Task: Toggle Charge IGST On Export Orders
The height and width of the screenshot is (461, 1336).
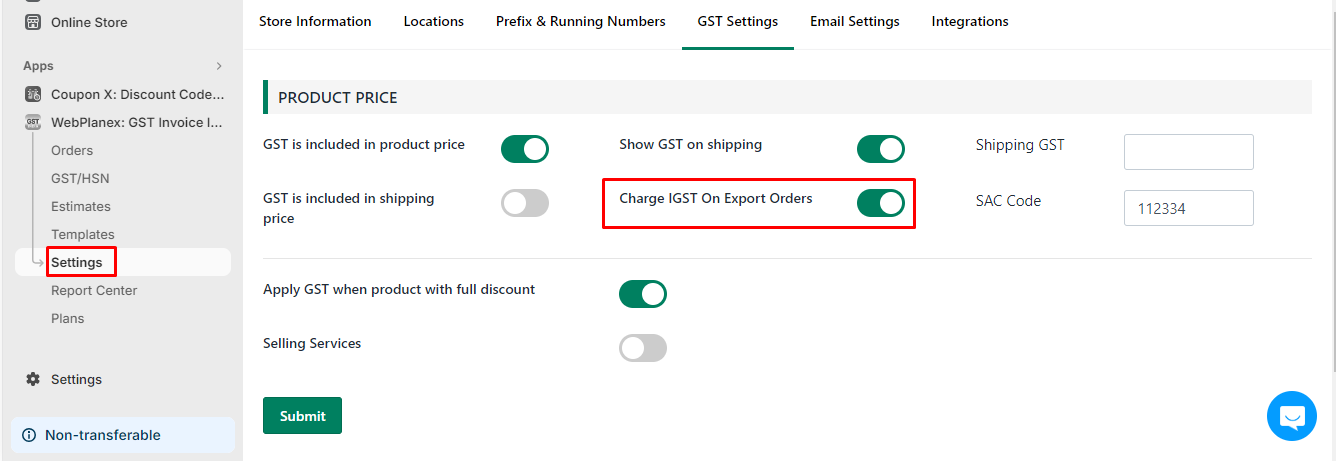Action: (x=881, y=203)
